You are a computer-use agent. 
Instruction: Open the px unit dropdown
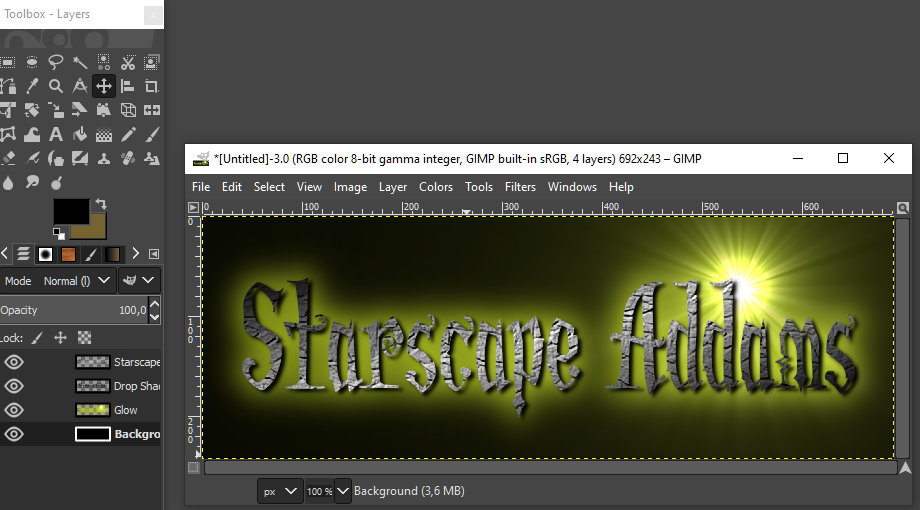click(x=280, y=491)
